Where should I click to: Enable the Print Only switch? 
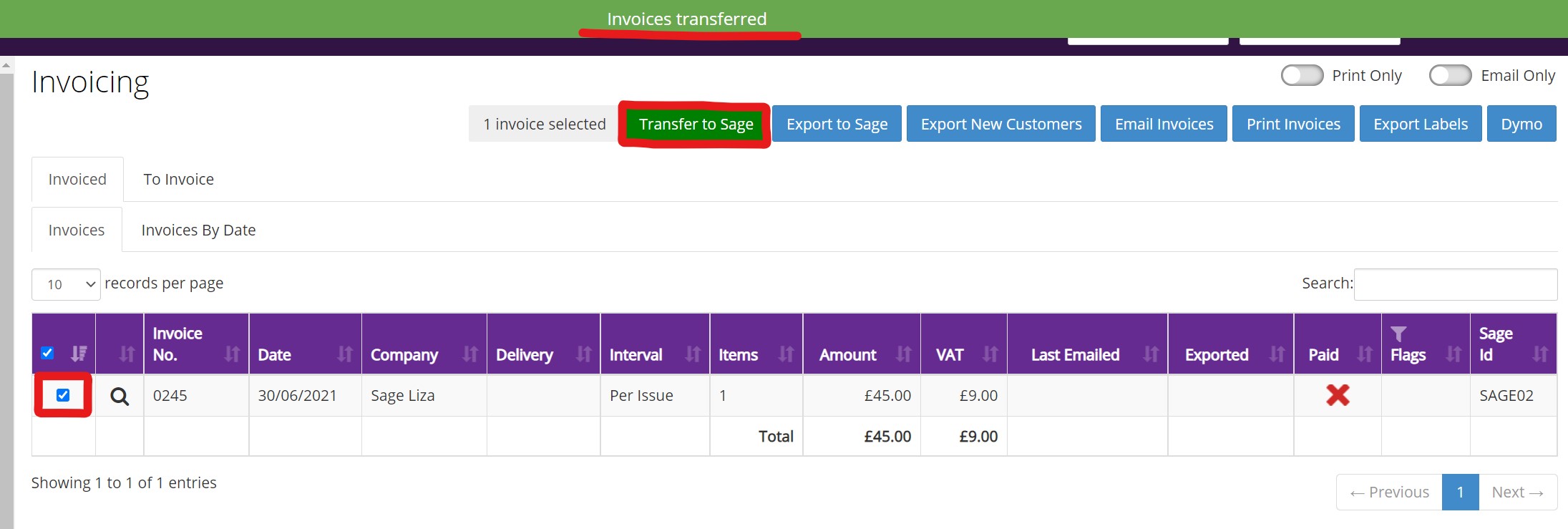(x=1302, y=75)
